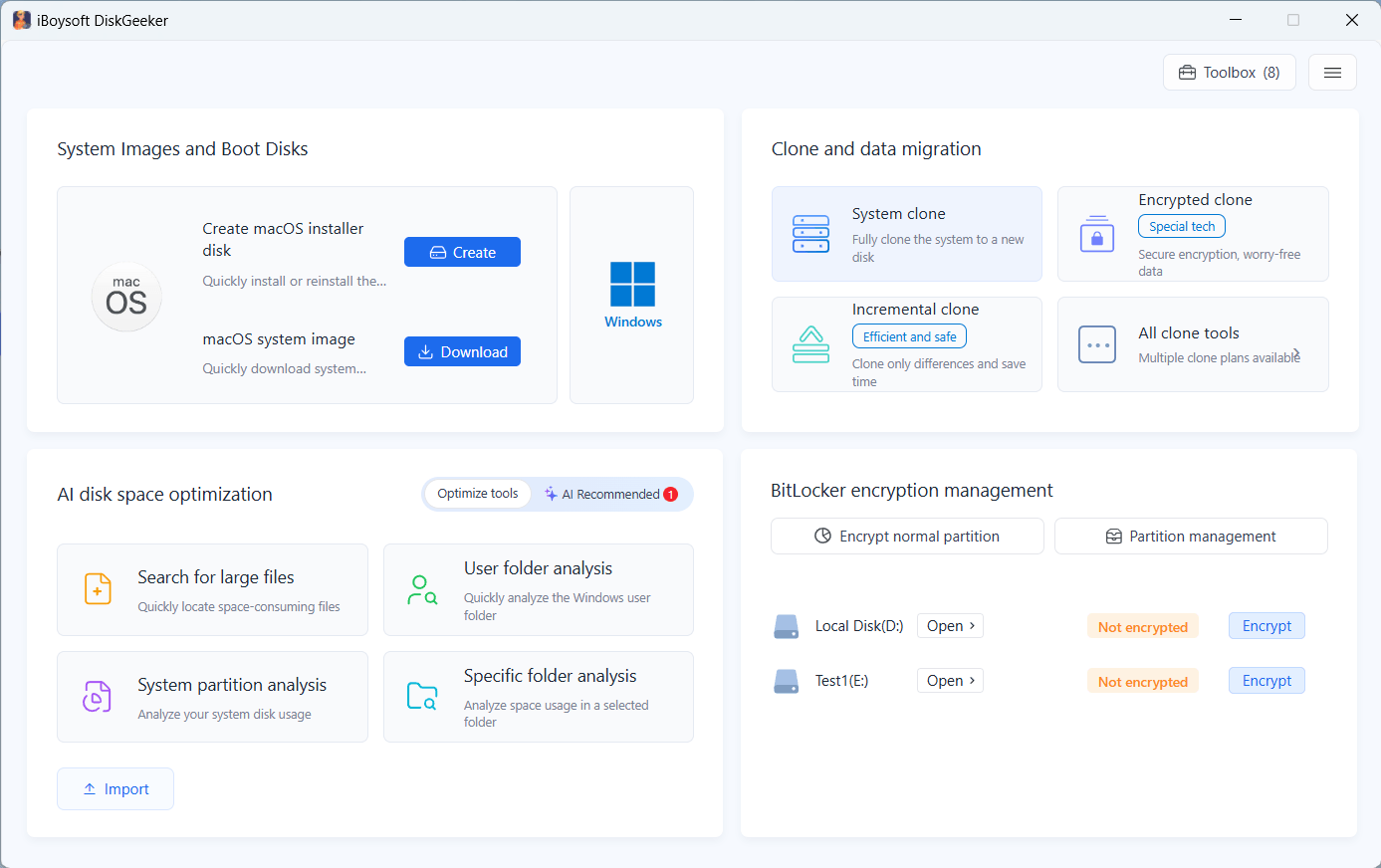
Task: Click the Search for large files icon
Action: 98,589
